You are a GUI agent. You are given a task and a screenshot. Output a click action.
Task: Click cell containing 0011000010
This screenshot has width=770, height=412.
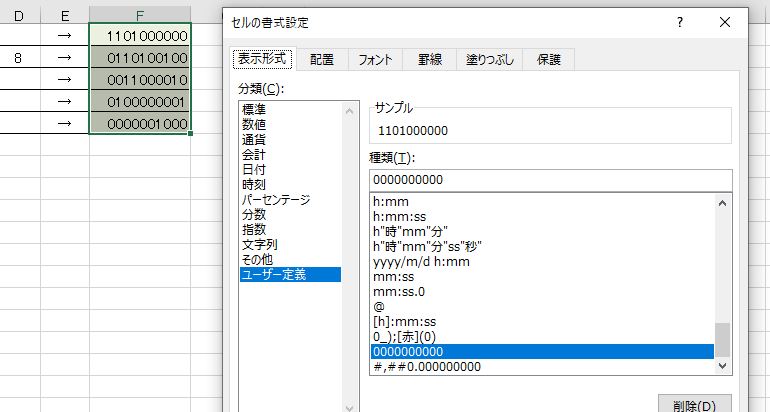pyautogui.click(x=140, y=80)
